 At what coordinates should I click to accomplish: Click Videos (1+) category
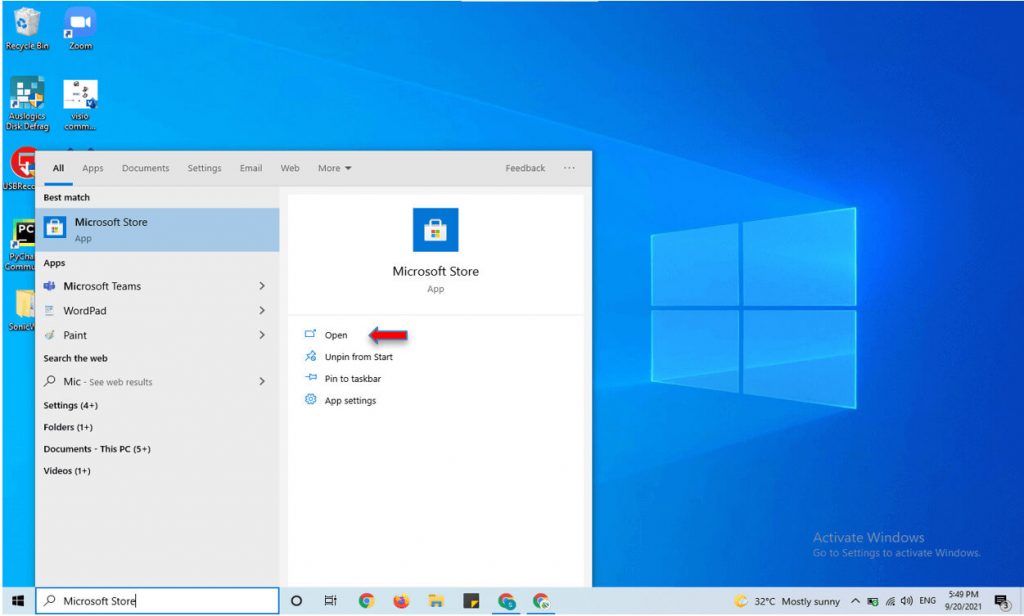[x=67, y=470]
